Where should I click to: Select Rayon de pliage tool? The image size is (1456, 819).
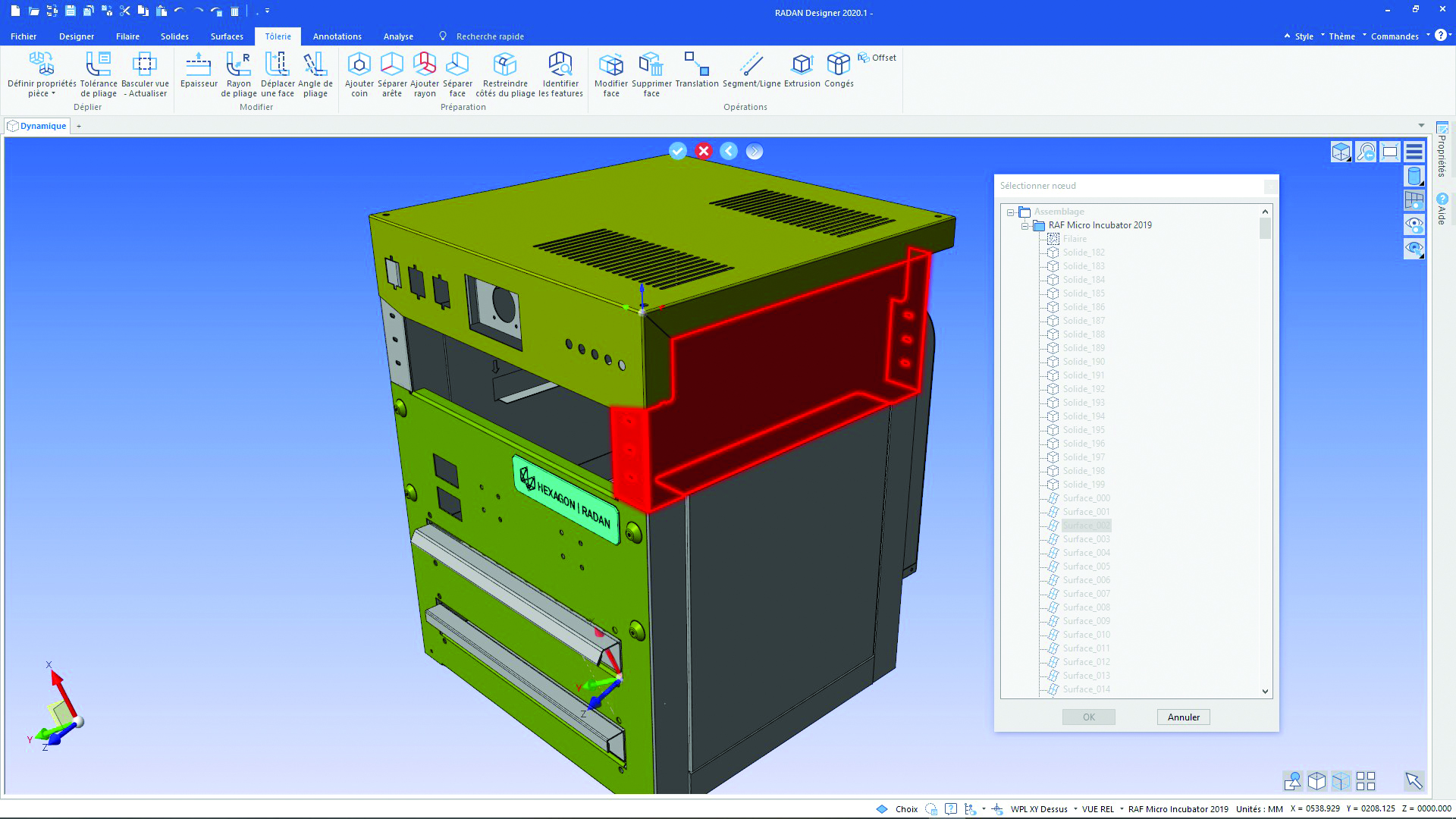click(239, 74)
